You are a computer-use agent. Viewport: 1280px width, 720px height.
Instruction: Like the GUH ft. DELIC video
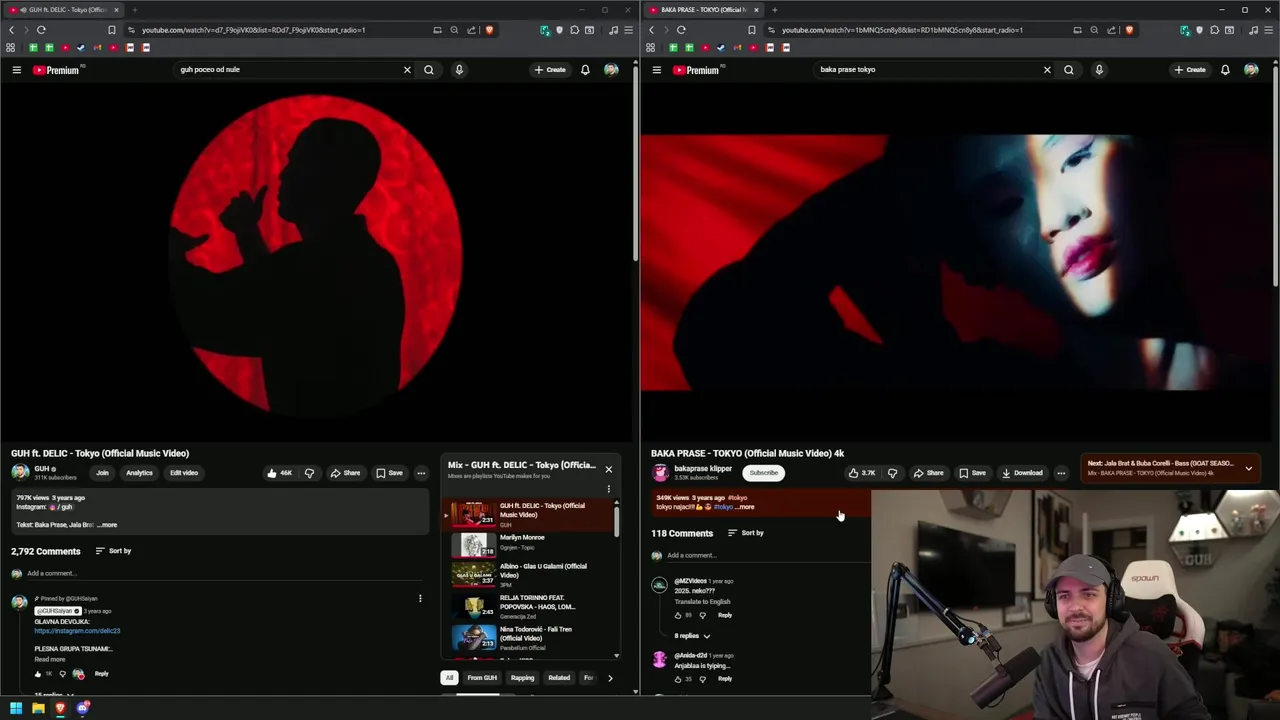pyautogui.click(x=279, y=473)
